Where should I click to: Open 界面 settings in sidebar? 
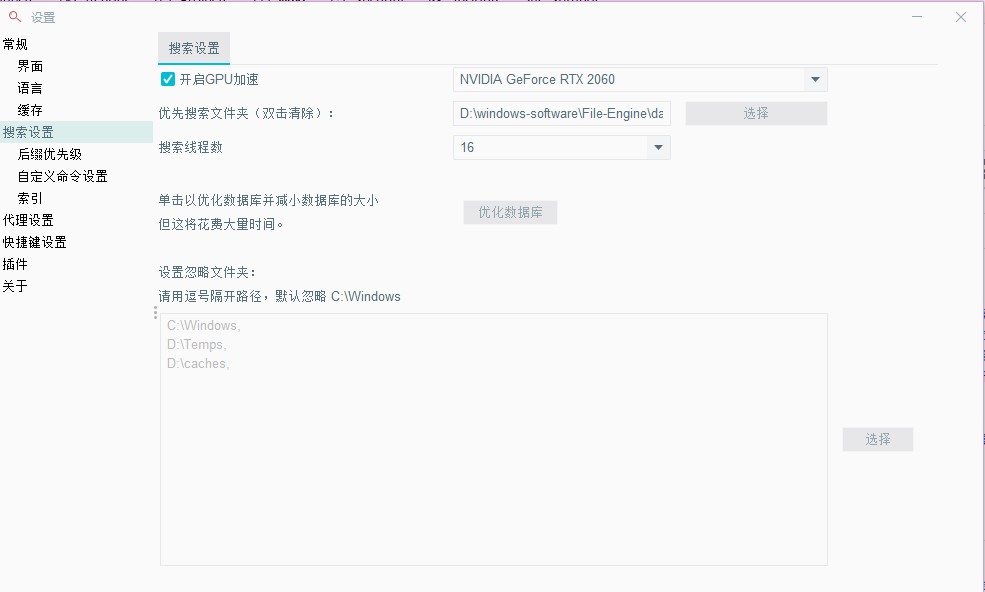(30, 66)
